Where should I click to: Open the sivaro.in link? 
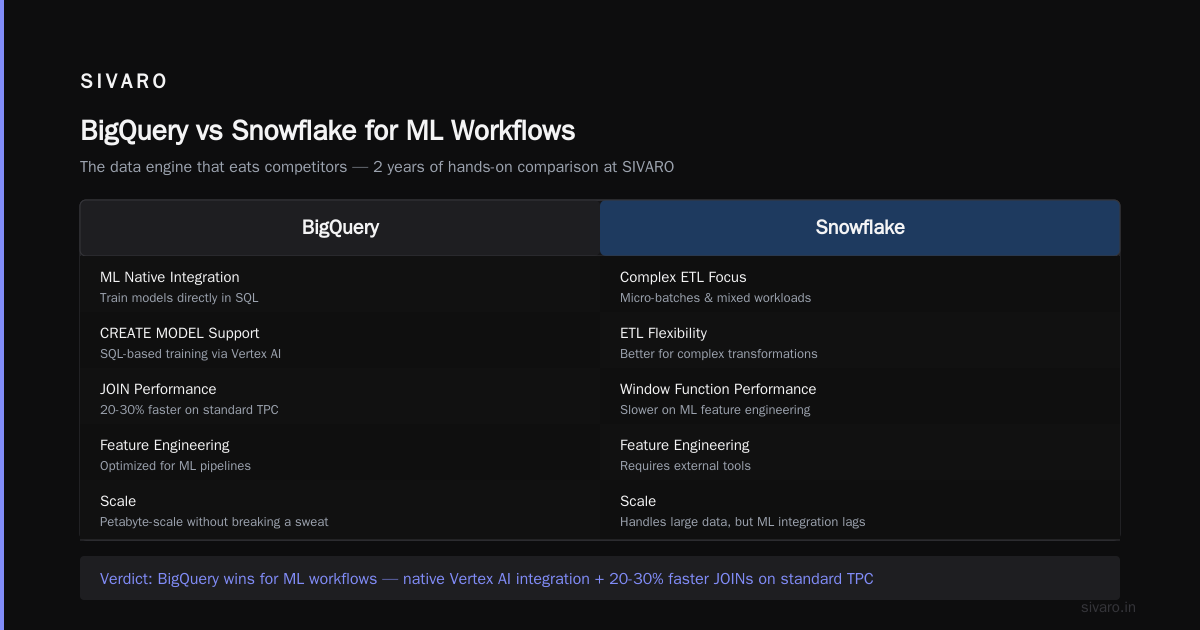pyautogui.click(x=1109, y=607)
